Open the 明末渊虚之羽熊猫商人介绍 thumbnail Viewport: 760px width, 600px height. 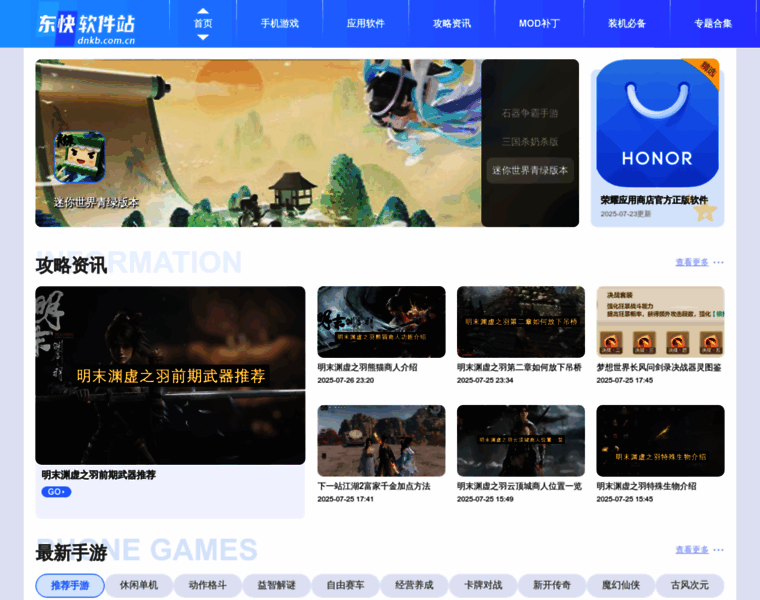[381, 322]
